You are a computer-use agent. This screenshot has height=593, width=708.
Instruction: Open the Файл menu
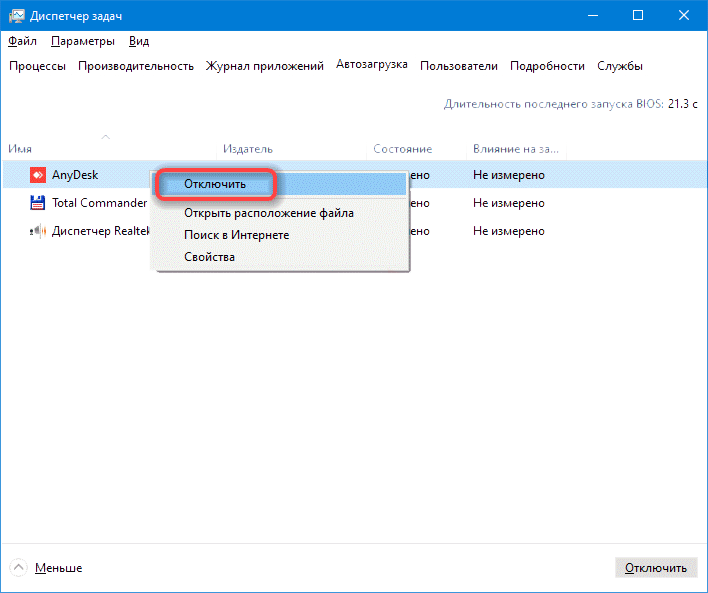(22, 41)
